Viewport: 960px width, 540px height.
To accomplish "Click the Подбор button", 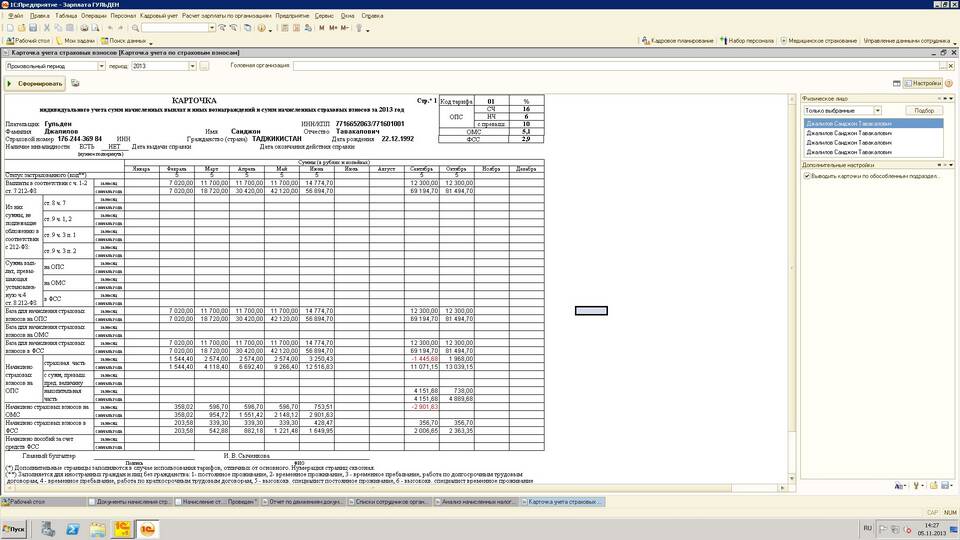I will [924, 111].
